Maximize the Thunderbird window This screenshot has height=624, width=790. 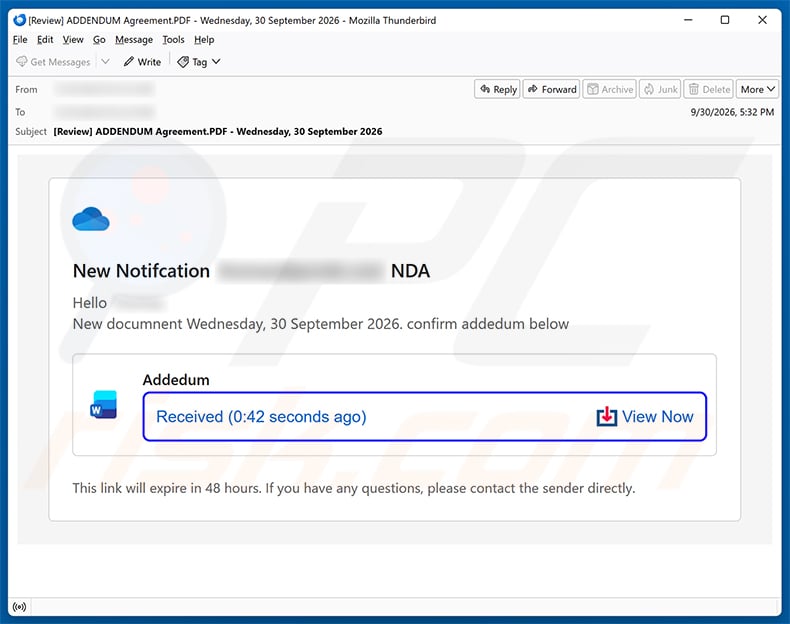(x=725, y=20)
